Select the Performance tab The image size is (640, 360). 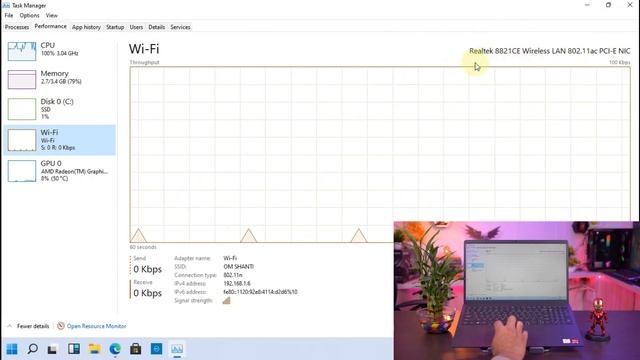(x=51, y=27)
